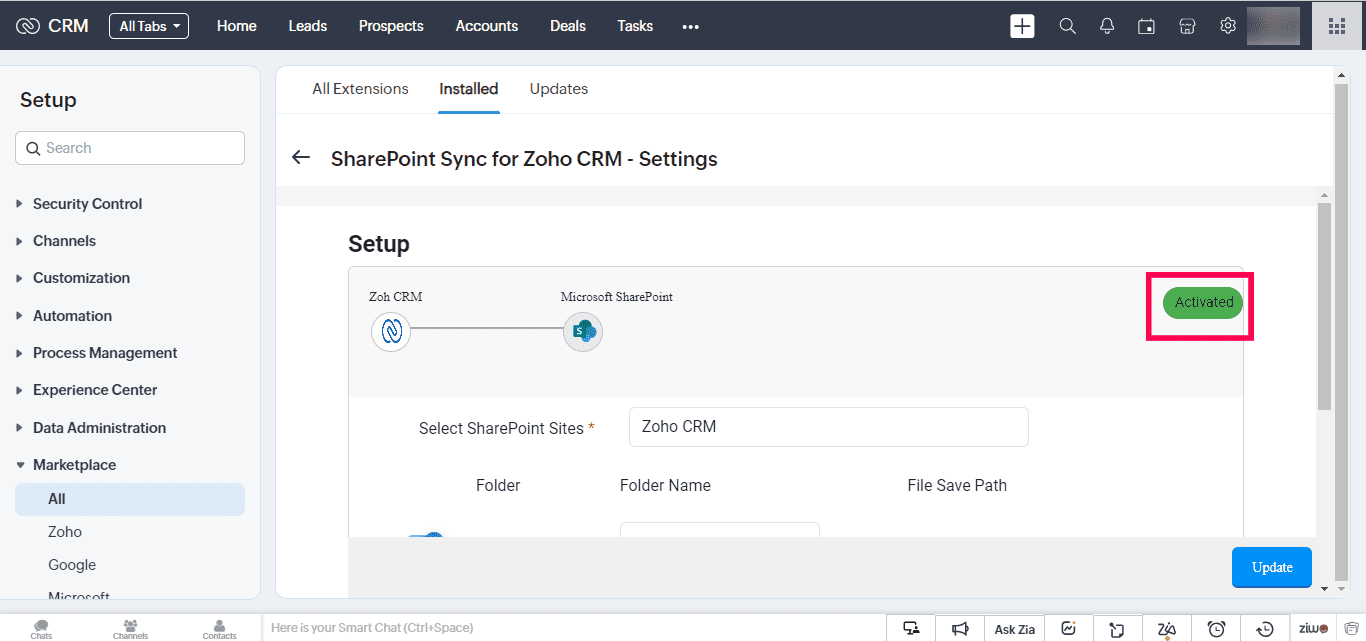The height and width of the screenshot is (641, 1366).
Task: Click the chart sparkle icon in bottom bar
Action: tap(1069, 628)
